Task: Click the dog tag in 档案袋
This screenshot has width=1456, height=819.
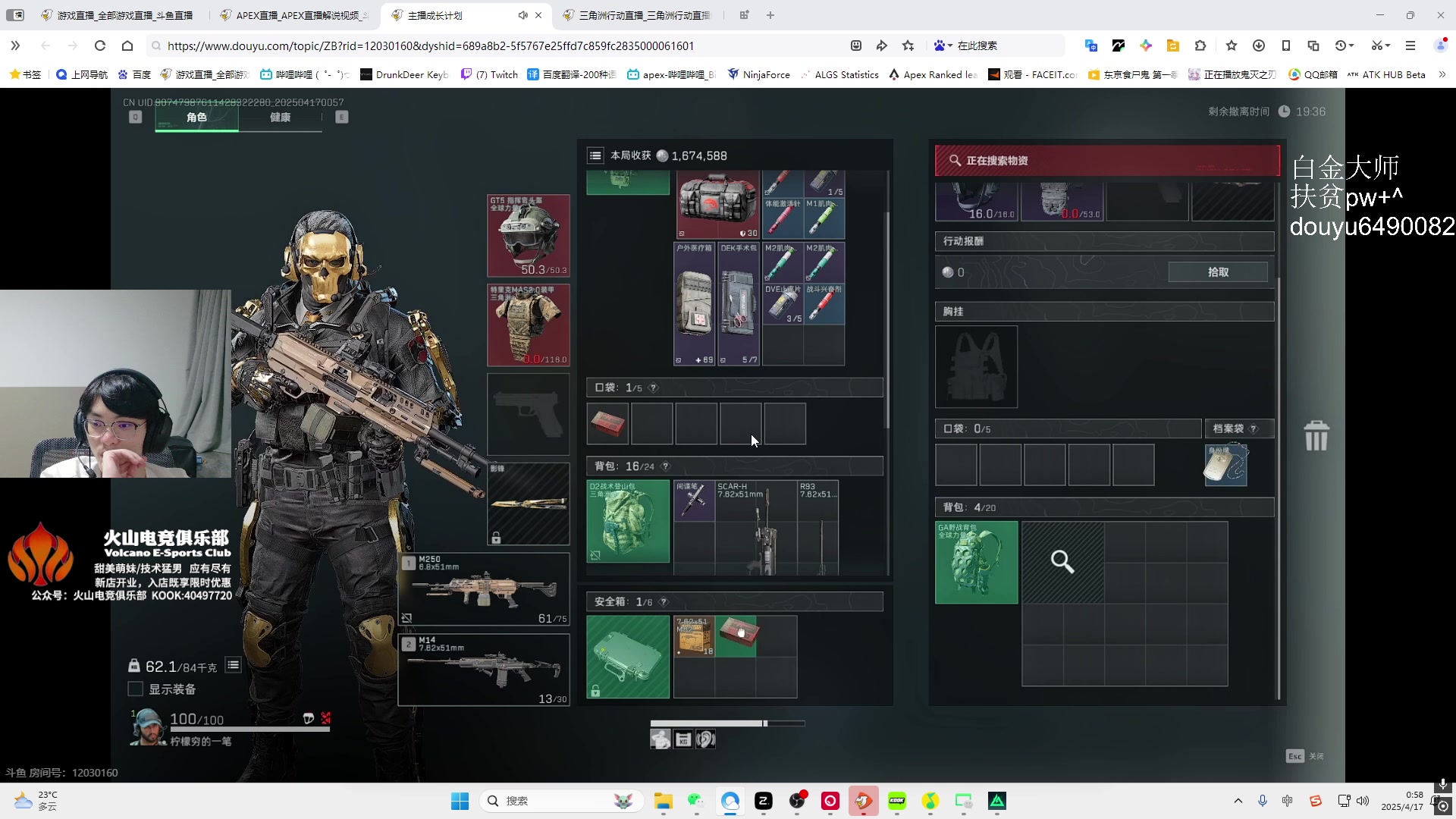Action: [1225, 465]
